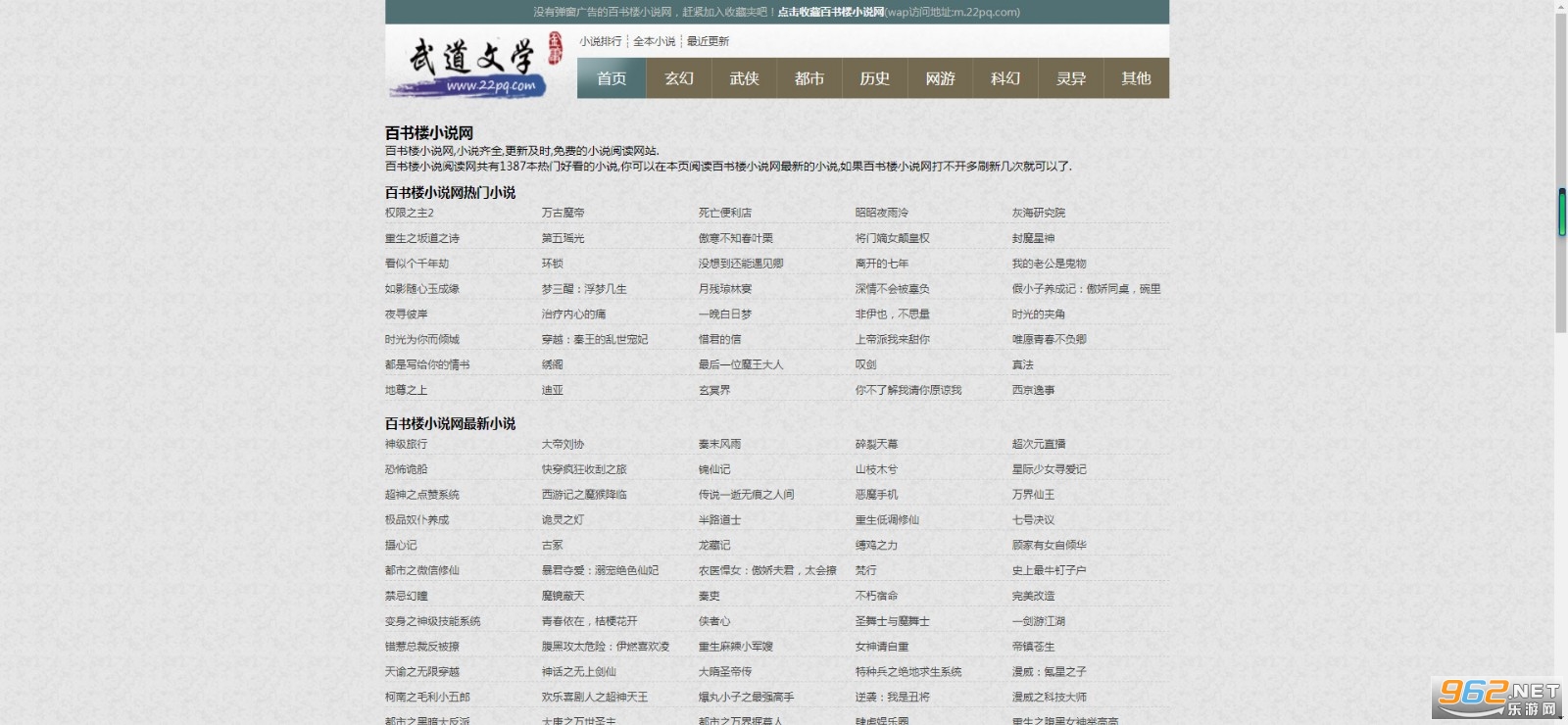Open the 武侠 category tab
The image size is (1568, 725).
(745, 78)
